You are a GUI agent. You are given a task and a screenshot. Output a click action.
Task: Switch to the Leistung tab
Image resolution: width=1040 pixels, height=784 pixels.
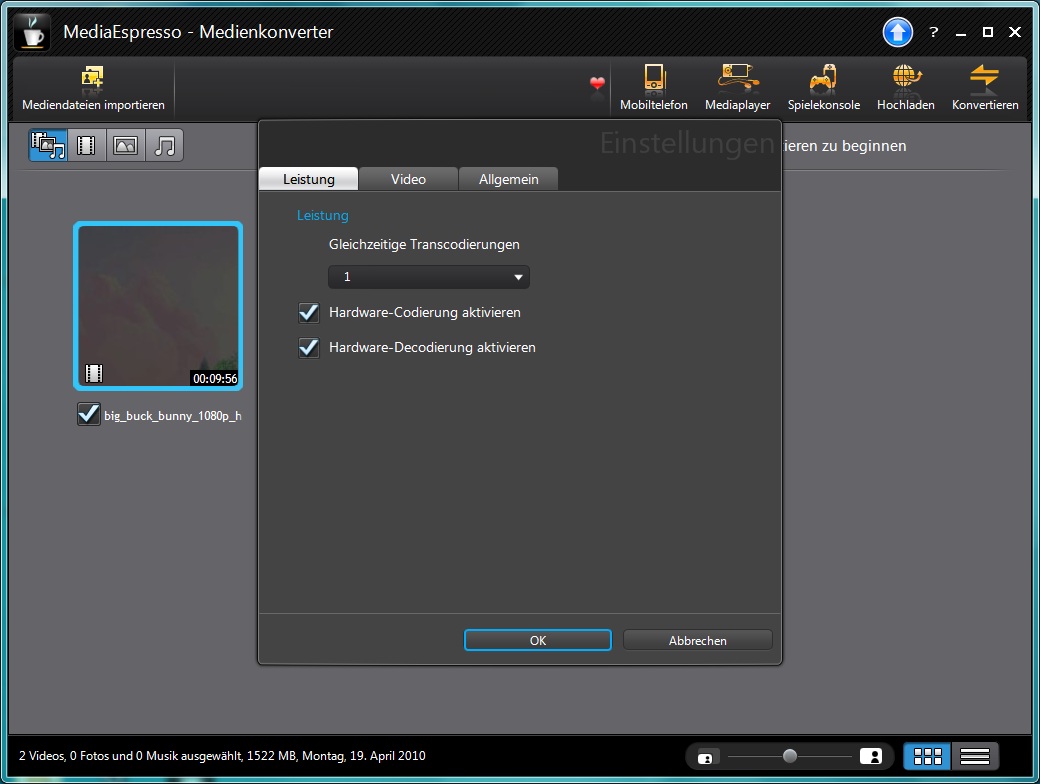coord(308,179)
